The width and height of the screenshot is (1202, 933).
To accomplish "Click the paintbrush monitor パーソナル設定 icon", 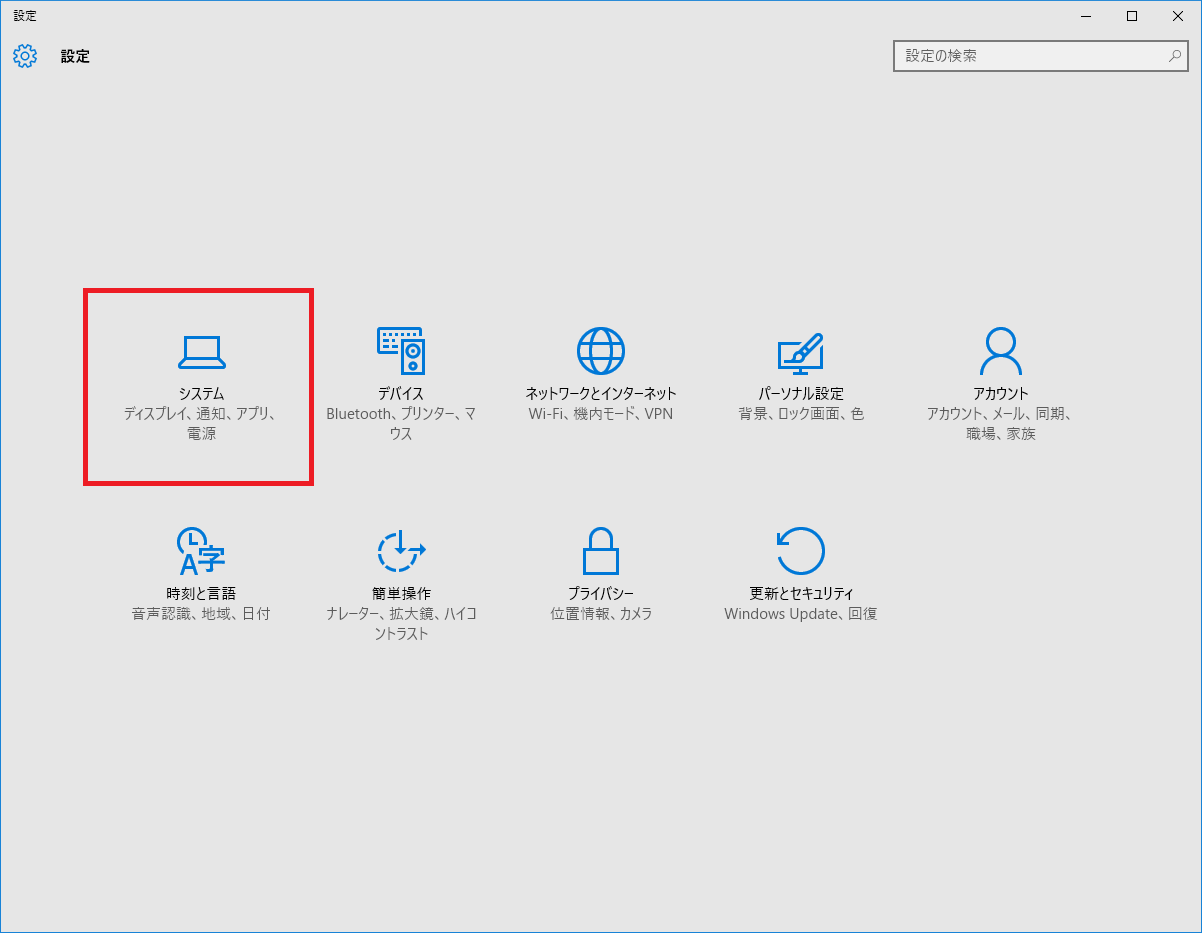I will (x=800, y=351).
